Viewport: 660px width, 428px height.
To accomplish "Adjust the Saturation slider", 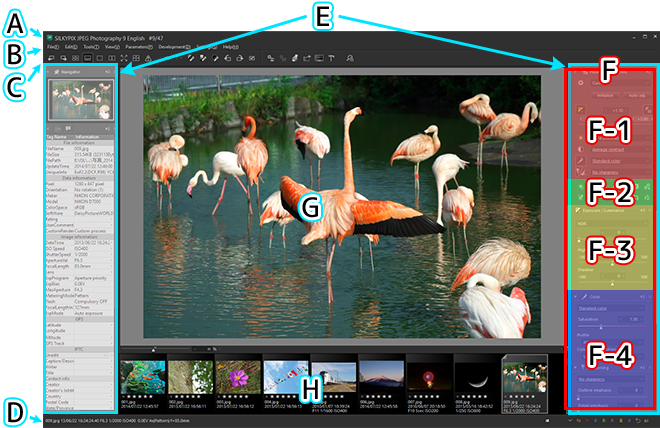I will tap(611, 326).
